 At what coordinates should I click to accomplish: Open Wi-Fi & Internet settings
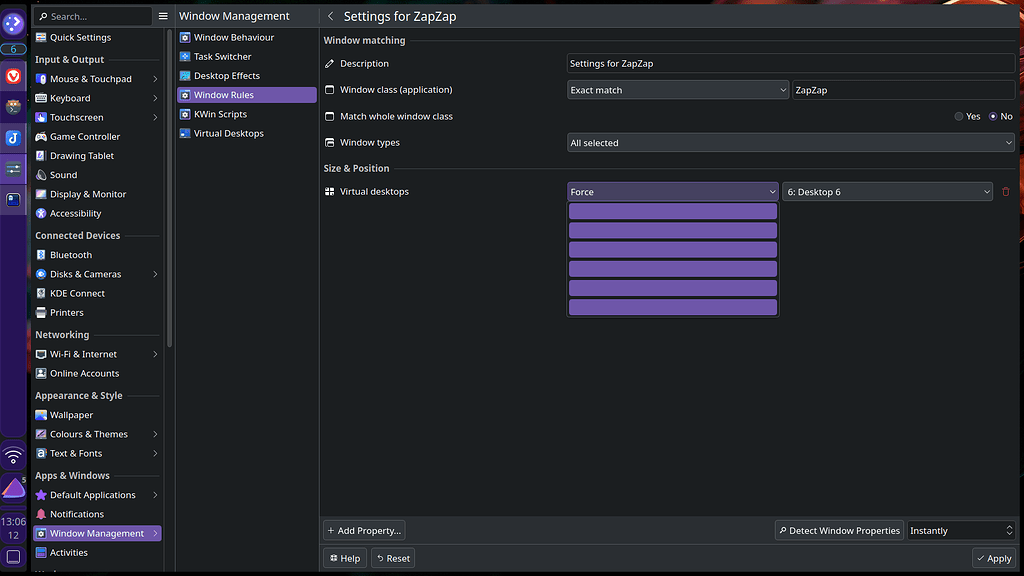tap(97, 354)
